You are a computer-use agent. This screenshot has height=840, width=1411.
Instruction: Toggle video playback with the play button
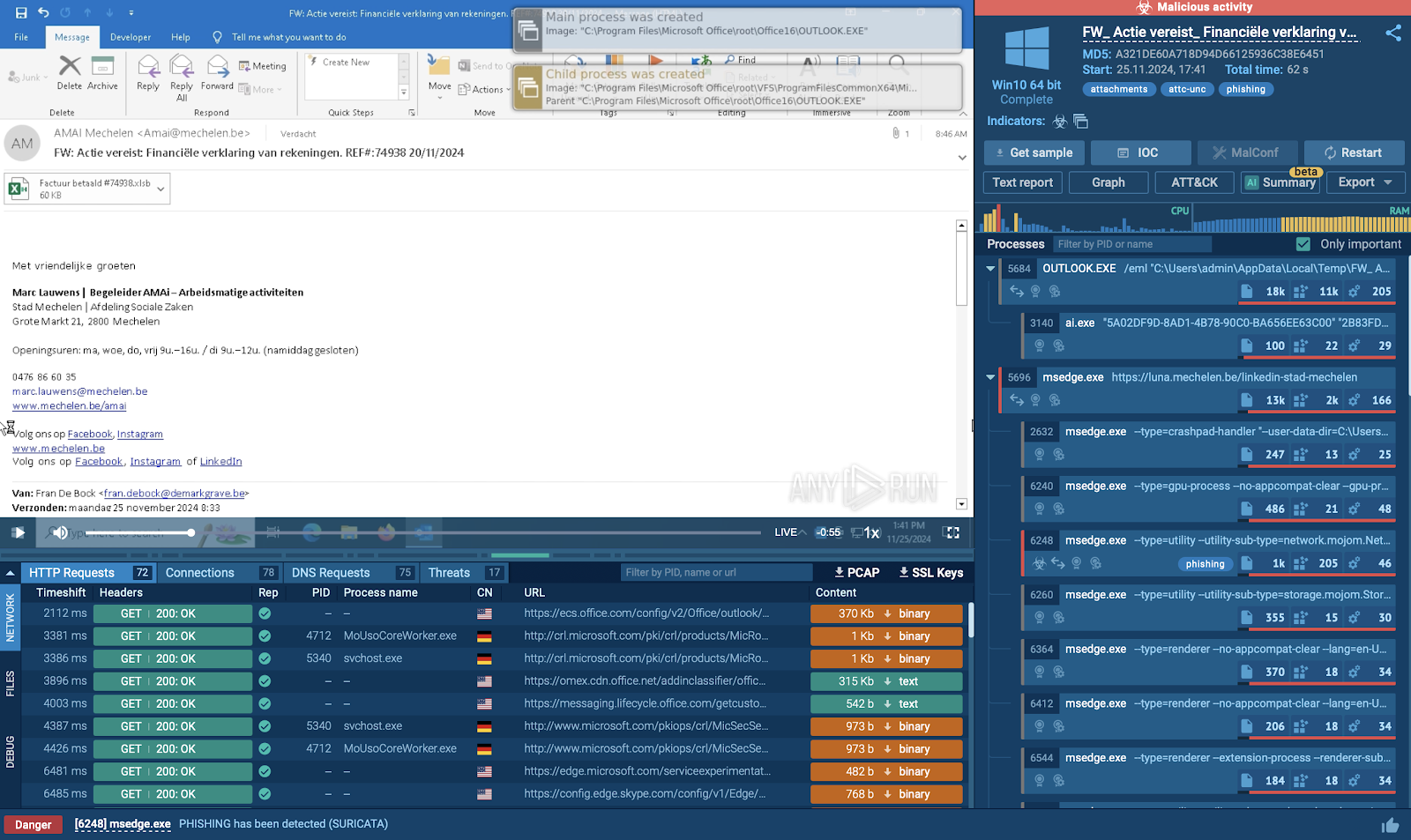pos(18,532)
